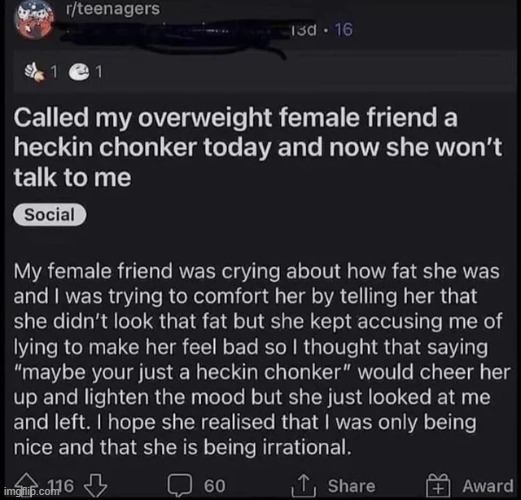This screenshot has height=500, width=521.
Task: Select the post body text paragraph
Action: [x=262, y=359]
